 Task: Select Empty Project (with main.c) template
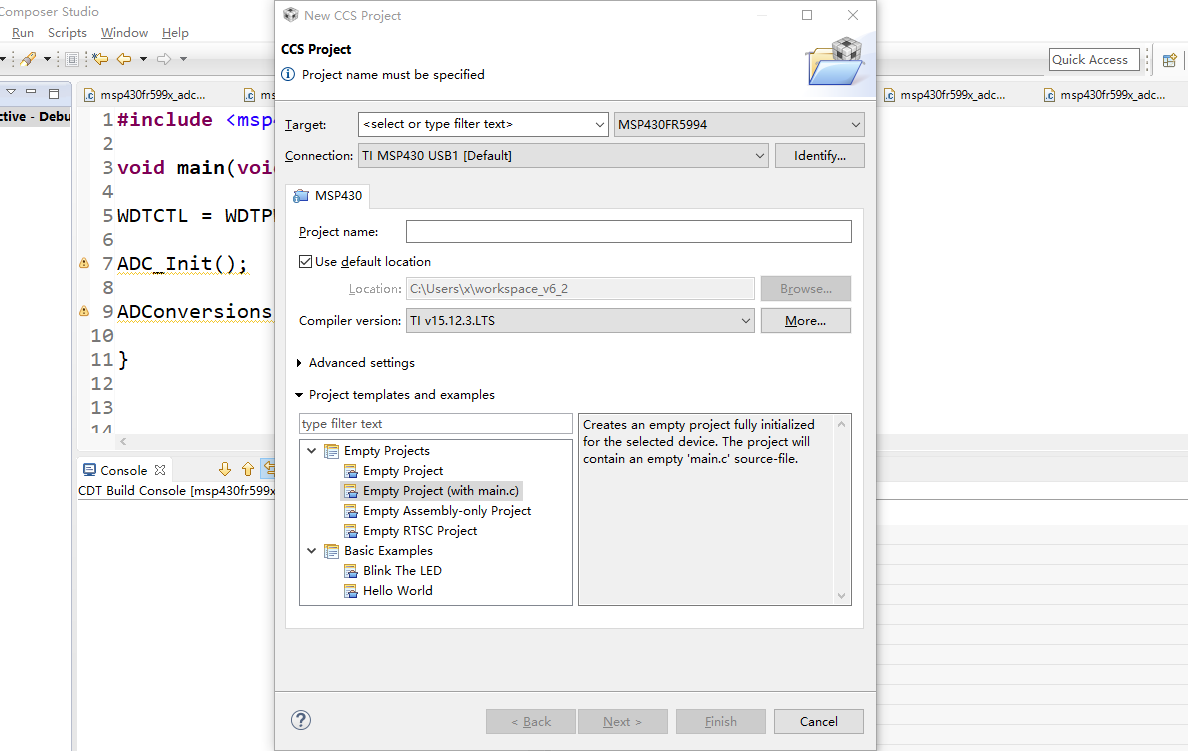point(440,491)
